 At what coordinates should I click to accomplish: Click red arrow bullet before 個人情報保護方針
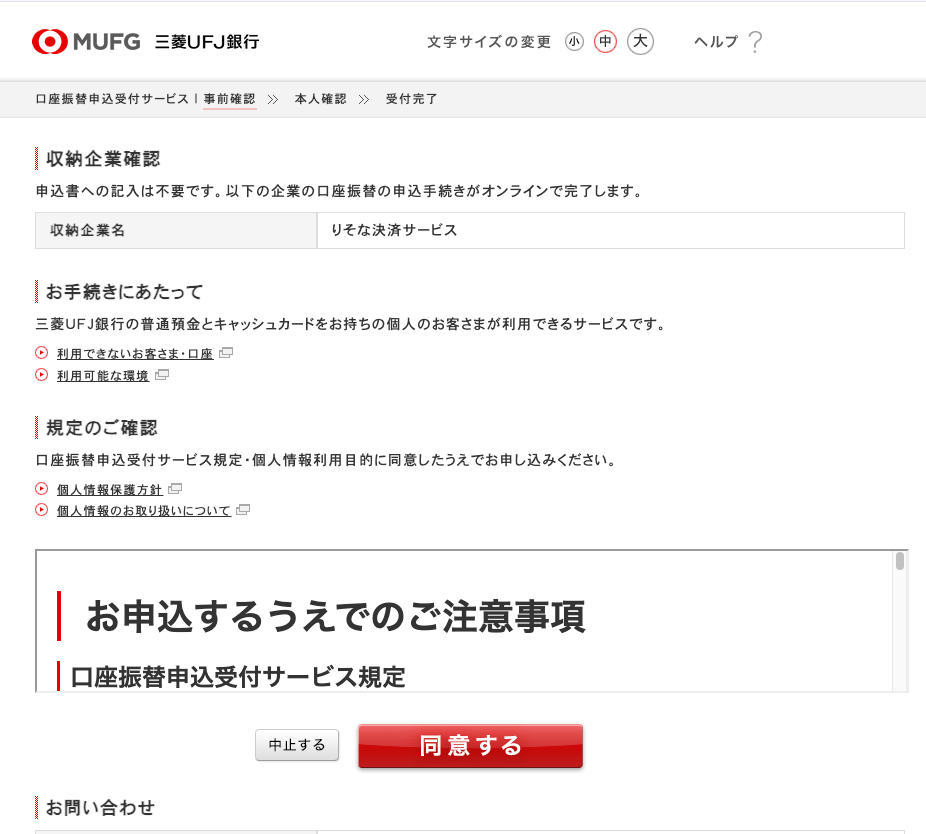point(41,488)
